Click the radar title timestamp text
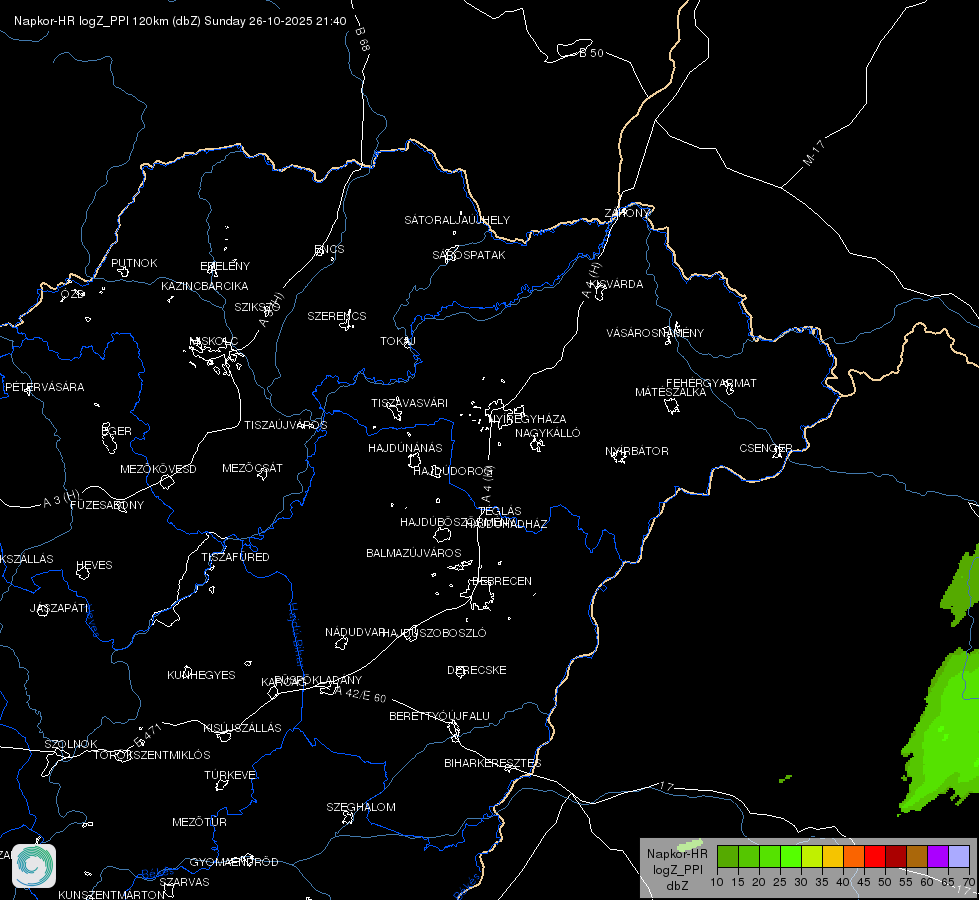 point(180,21)
